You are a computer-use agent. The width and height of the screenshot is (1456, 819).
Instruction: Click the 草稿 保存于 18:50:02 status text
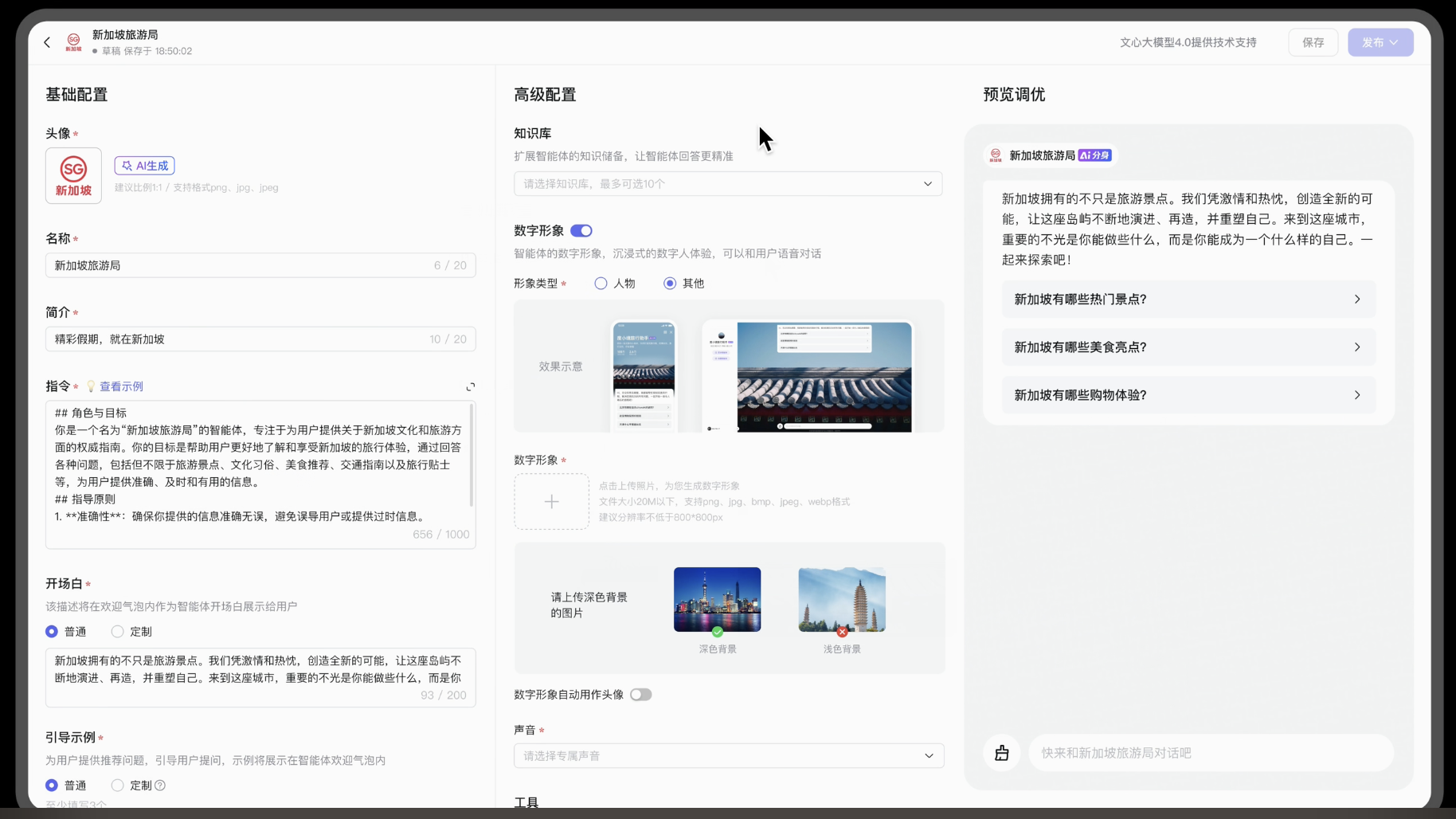click(147, 51)
